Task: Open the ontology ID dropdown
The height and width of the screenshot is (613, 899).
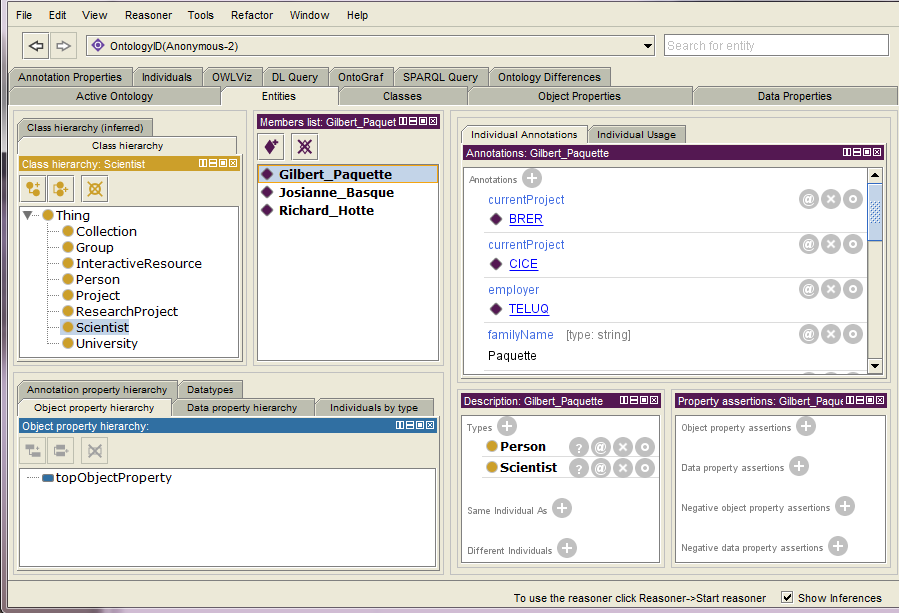Action: coord(648,46)
